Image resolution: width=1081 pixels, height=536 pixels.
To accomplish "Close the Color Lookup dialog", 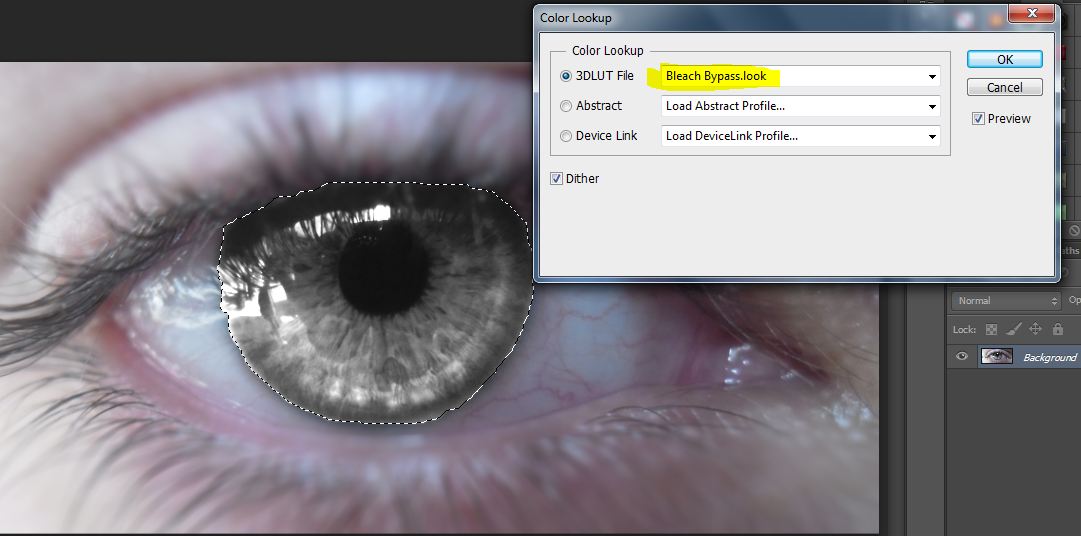I will (x=1032, y=13).
